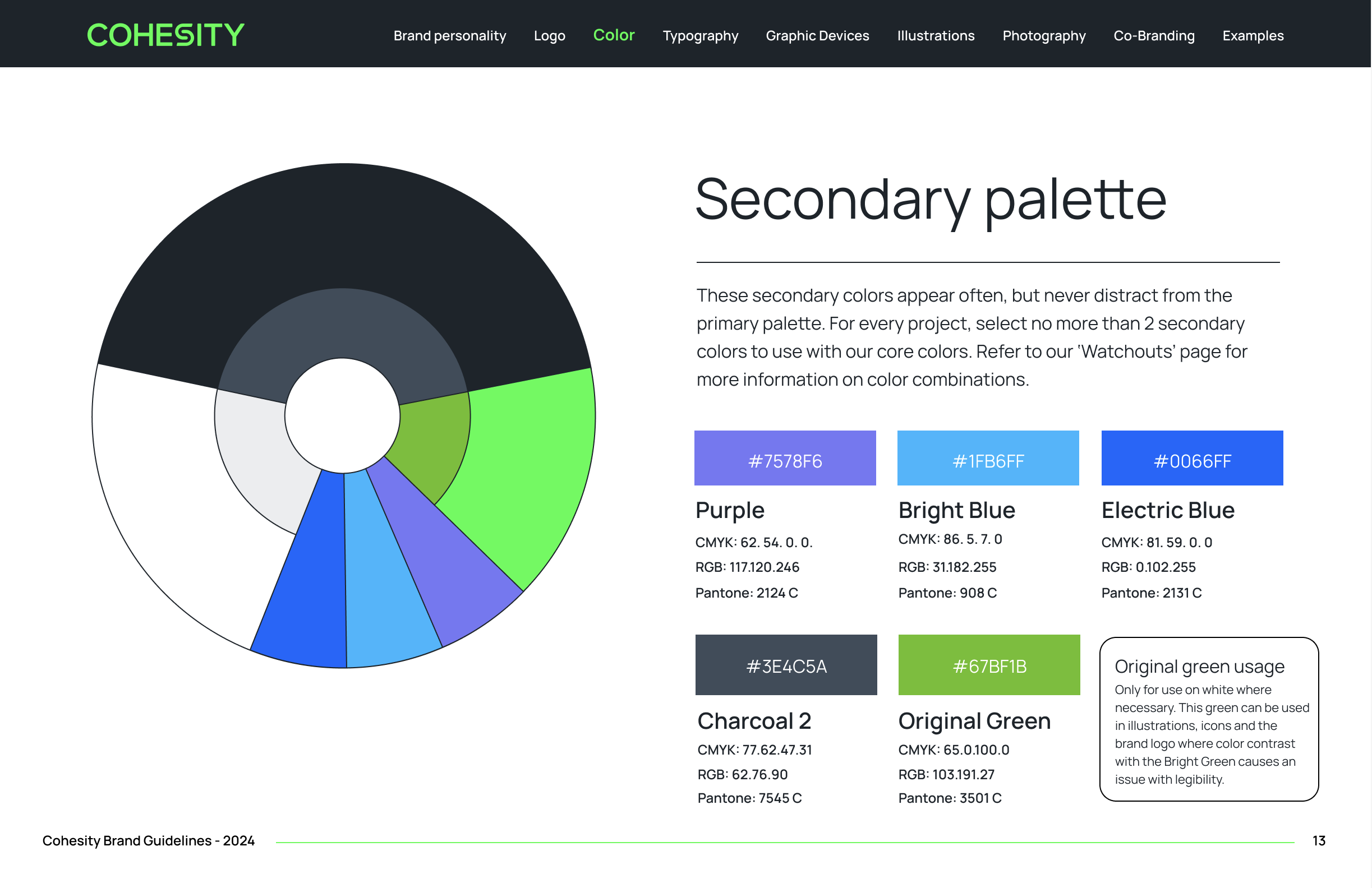This screenshot has height=888, width=1372.
Task: Click the Cohesity logo
Action: [165, 34]
